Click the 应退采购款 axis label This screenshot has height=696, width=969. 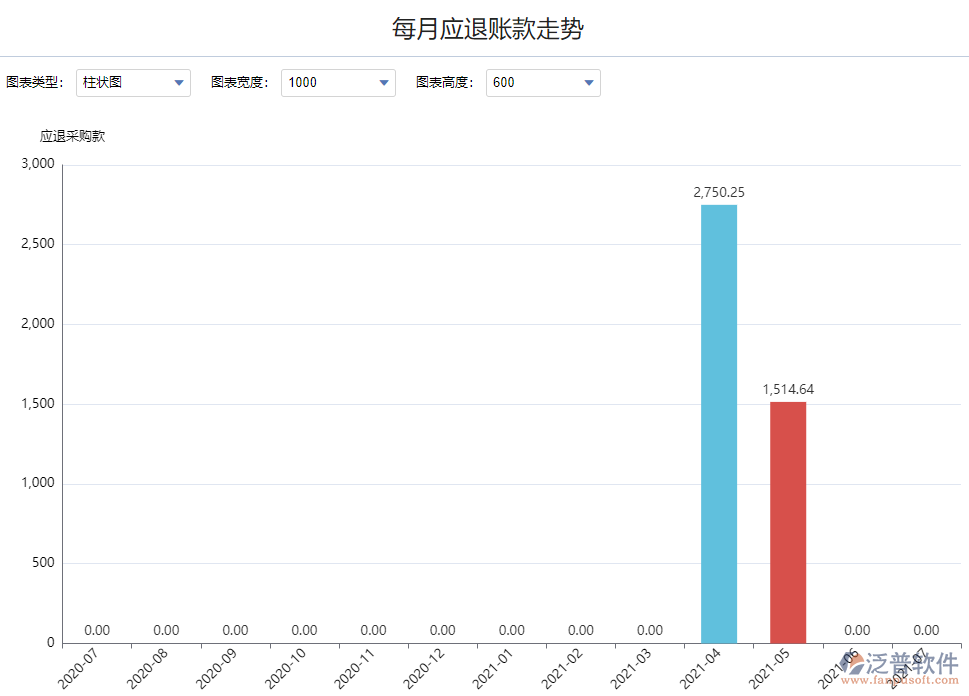(73, 135)
